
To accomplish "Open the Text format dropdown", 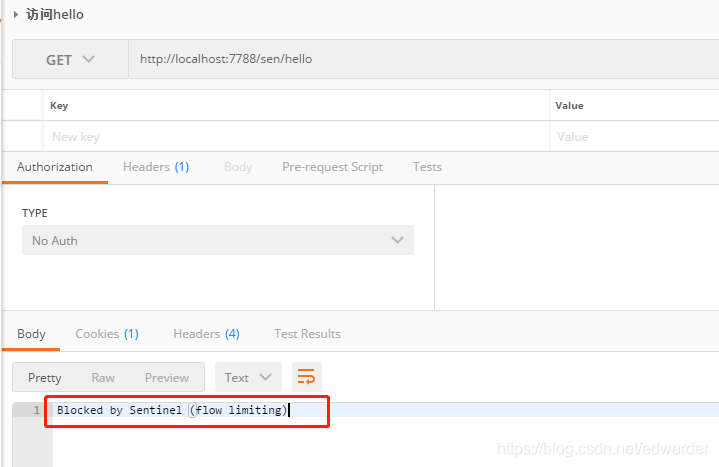I will click(x=248, y=377).
